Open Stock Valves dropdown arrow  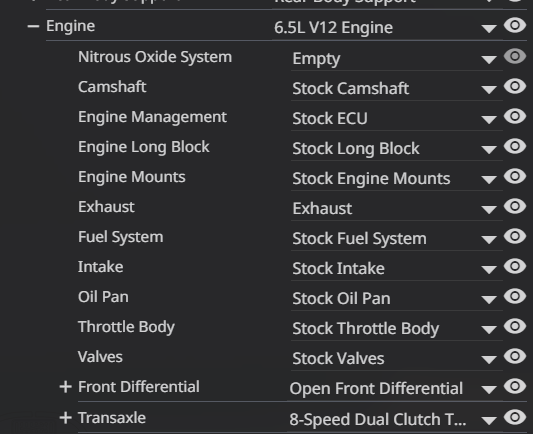point(489,359)
